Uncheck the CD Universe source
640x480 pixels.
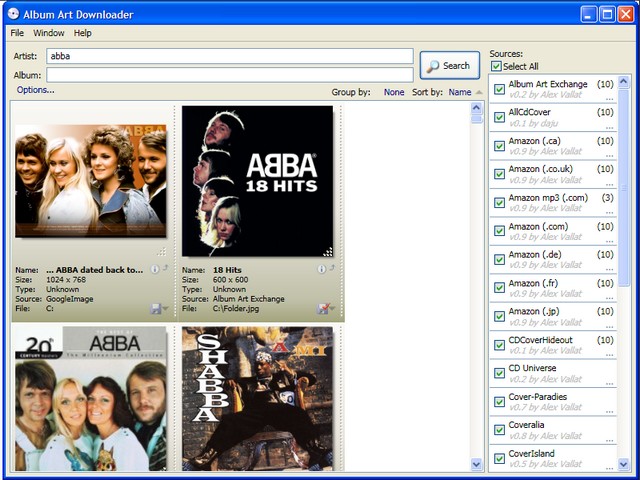pyautogui.click(x=499, y=373)
